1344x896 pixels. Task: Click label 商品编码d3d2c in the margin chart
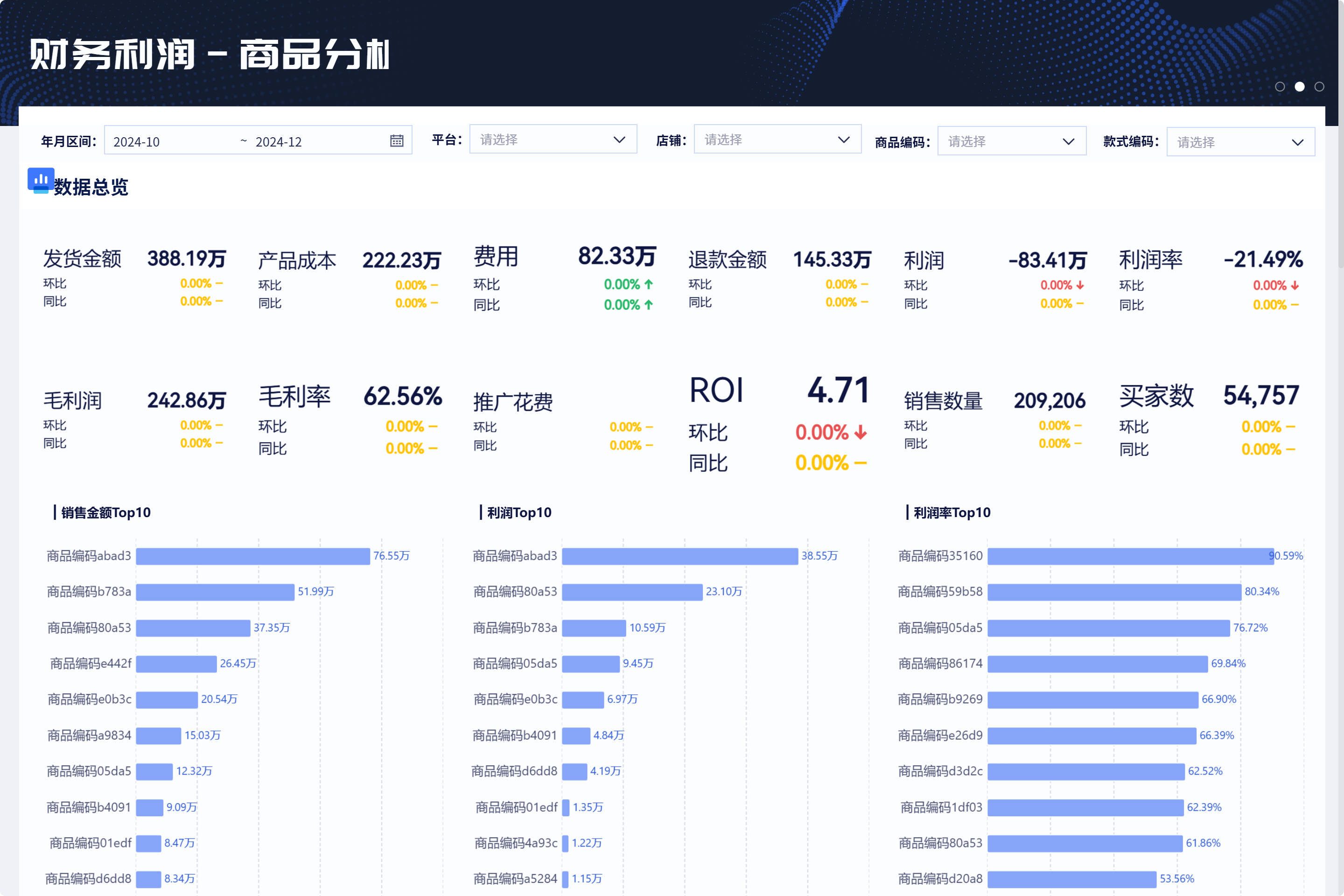click(x=940, y=771)
